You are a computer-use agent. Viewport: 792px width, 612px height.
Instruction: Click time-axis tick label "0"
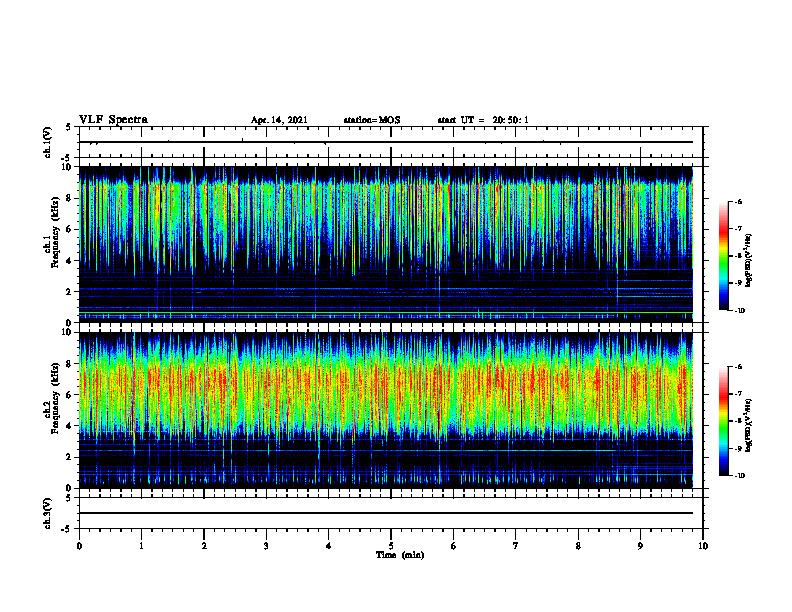(x=79, y=546)
